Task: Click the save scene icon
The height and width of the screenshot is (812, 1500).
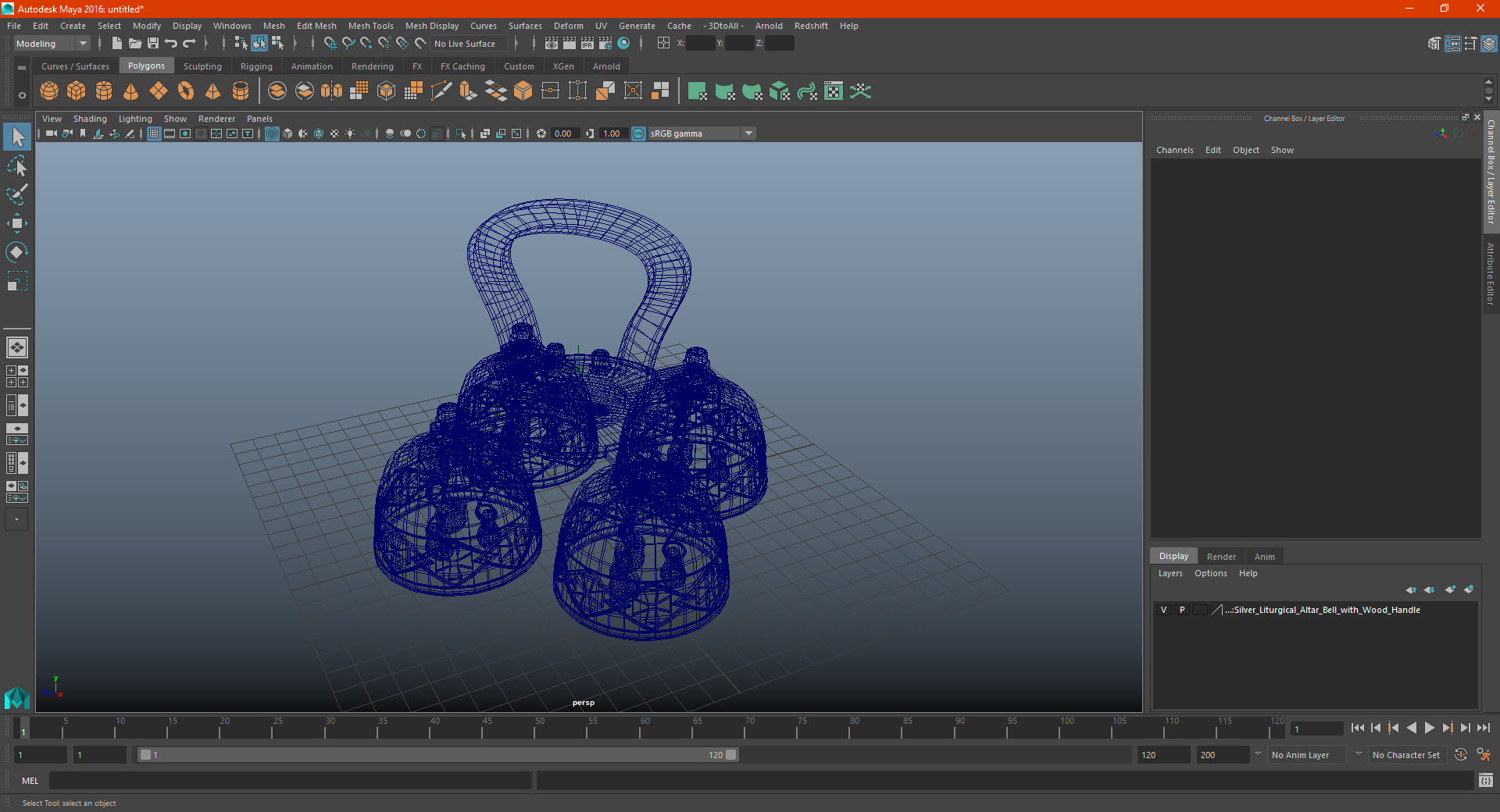Action: point(152,44)
